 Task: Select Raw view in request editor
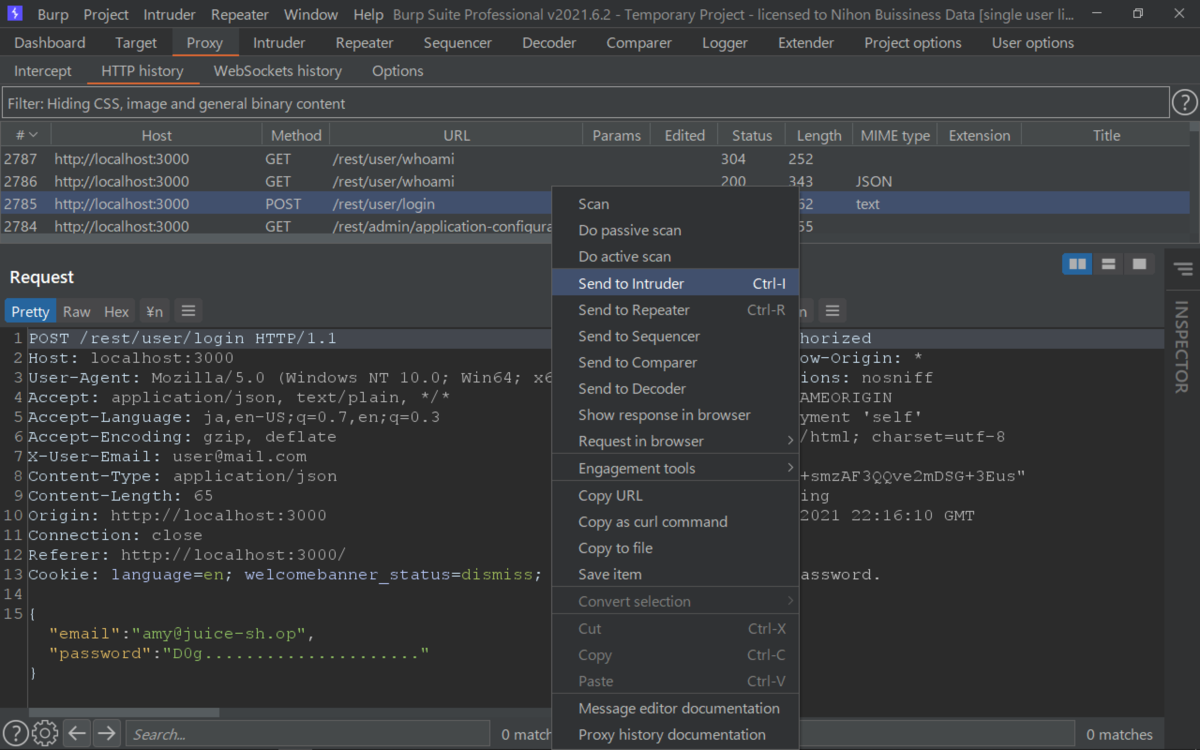(x=76, y=311)
